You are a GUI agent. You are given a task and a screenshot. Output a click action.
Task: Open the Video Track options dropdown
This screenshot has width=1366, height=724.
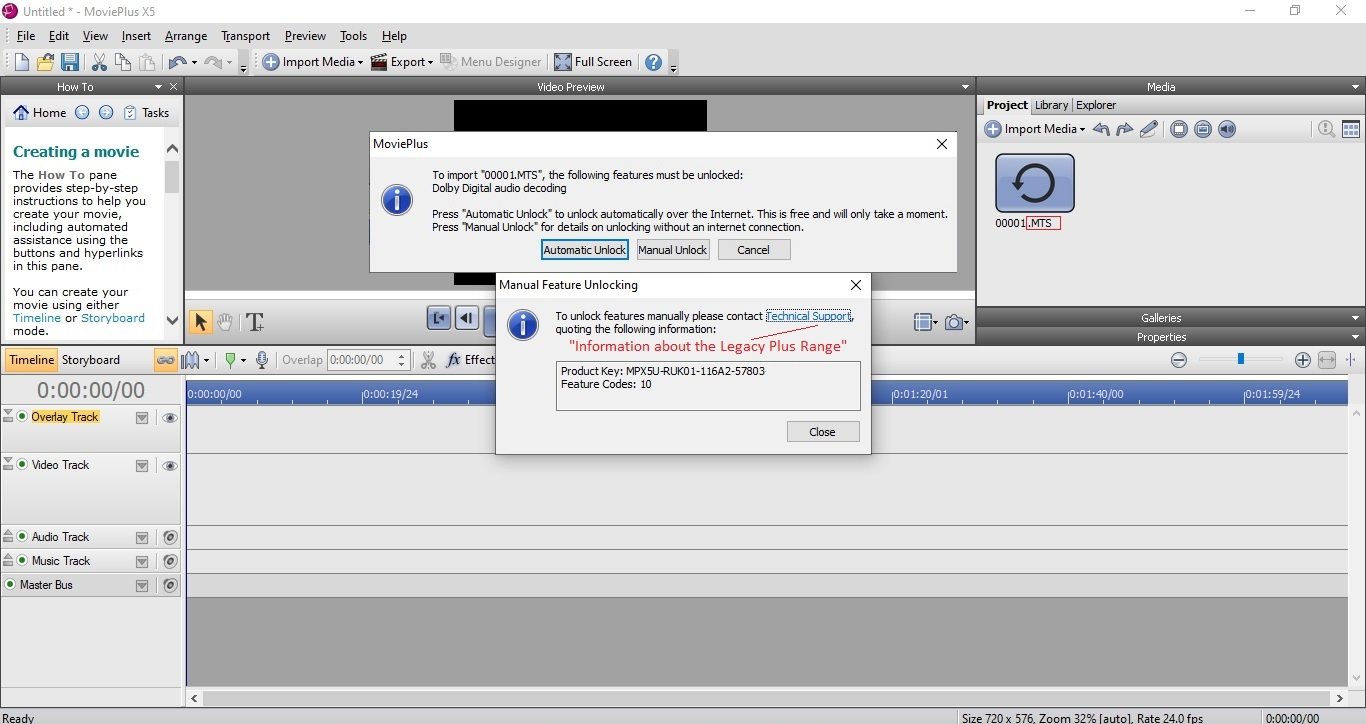(x=142, y=466)
